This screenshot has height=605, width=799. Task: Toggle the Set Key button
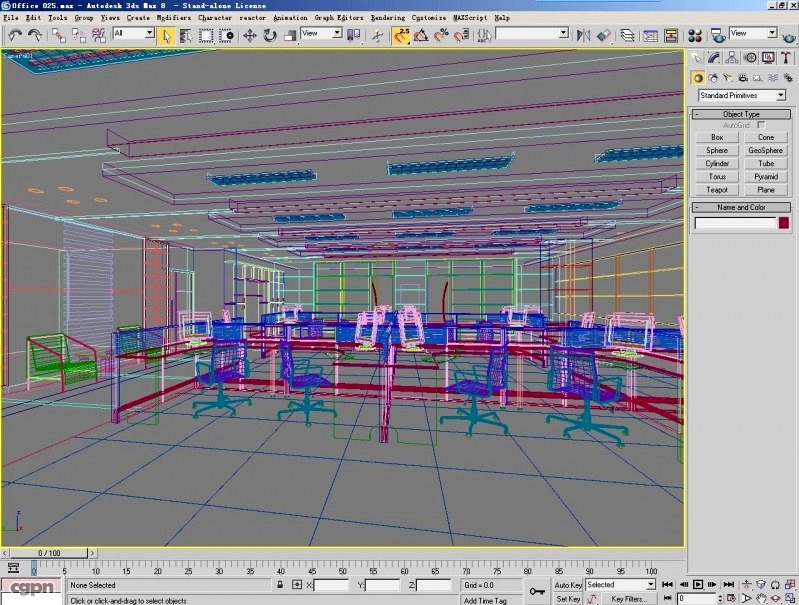pos(568,599)
